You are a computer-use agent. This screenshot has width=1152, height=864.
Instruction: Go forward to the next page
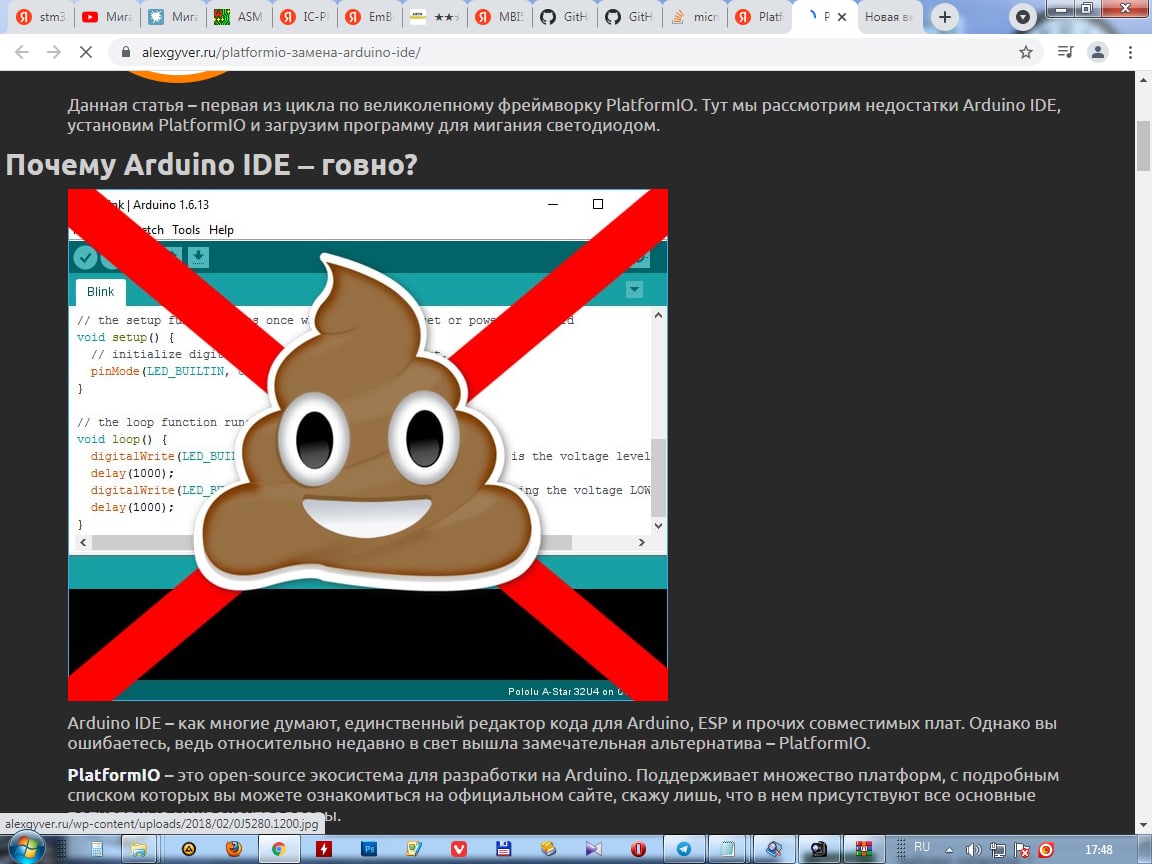pyautogui.click(x=54, y=52)
